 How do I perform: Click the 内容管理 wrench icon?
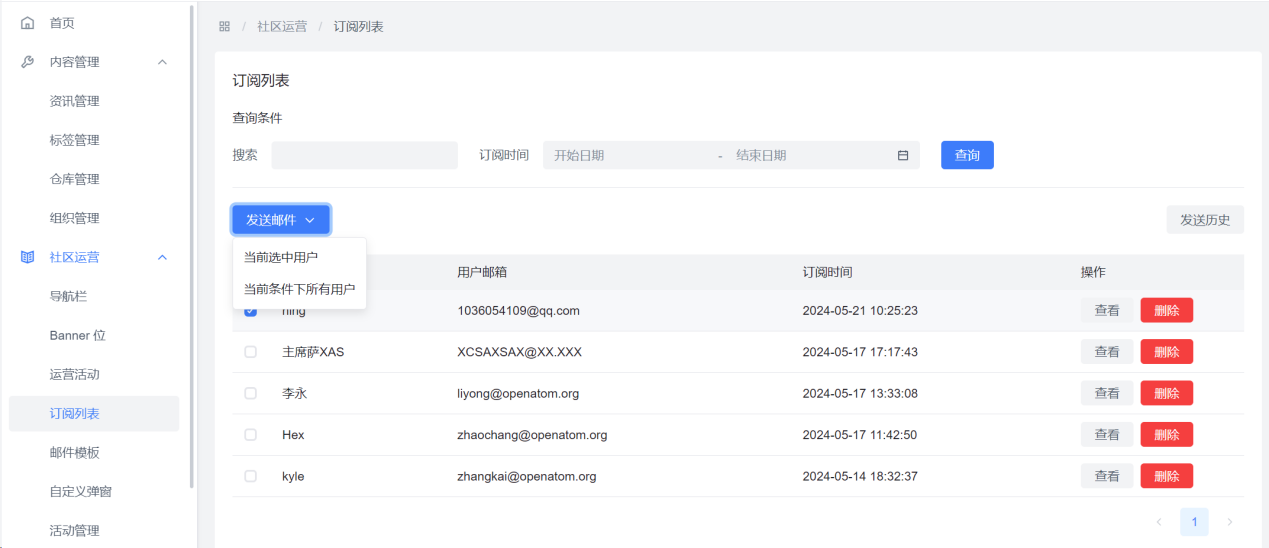28,62
